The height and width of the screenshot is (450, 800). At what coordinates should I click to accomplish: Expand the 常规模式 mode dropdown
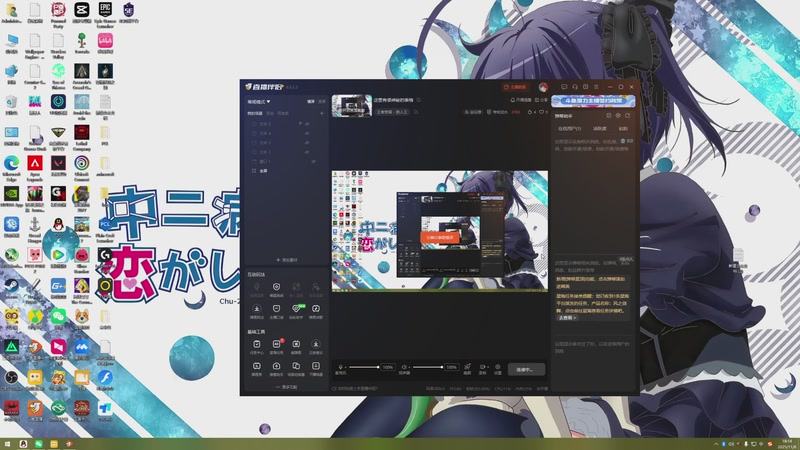pos(259,102)
